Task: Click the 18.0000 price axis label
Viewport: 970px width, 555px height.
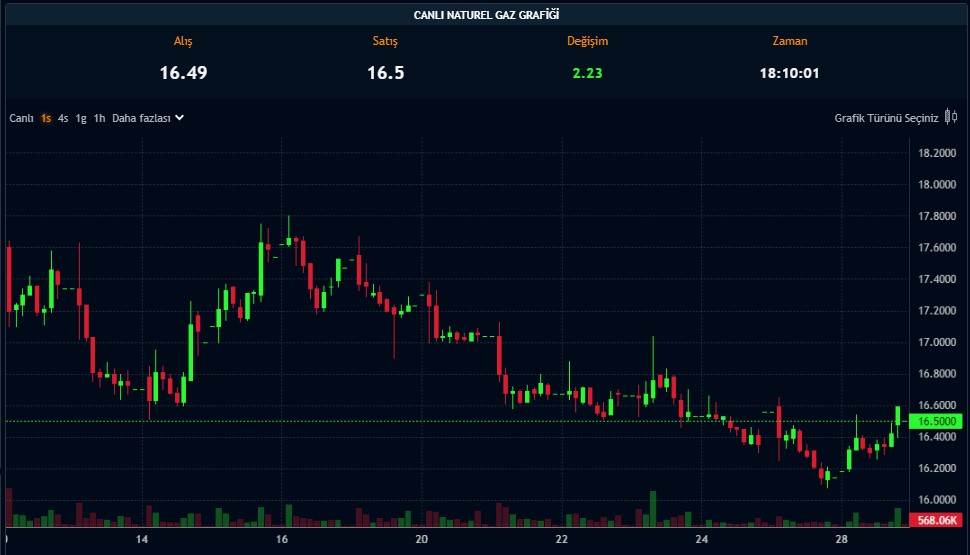Action: click(937, 184)
